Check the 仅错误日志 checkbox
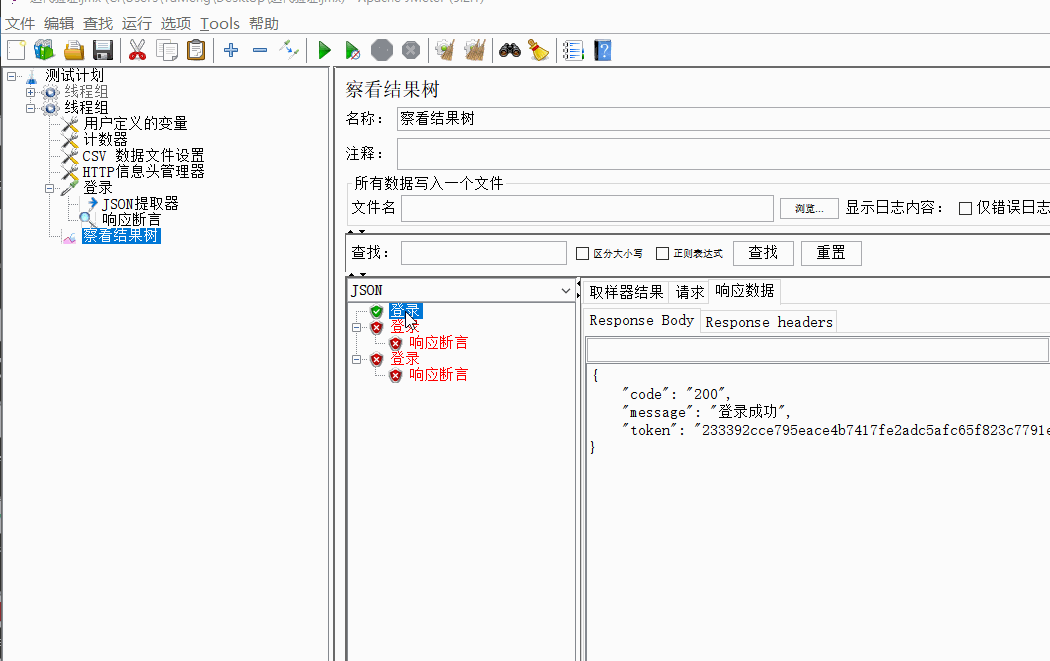The width and height of the screenshot is (1050, 661). [965, 208]
